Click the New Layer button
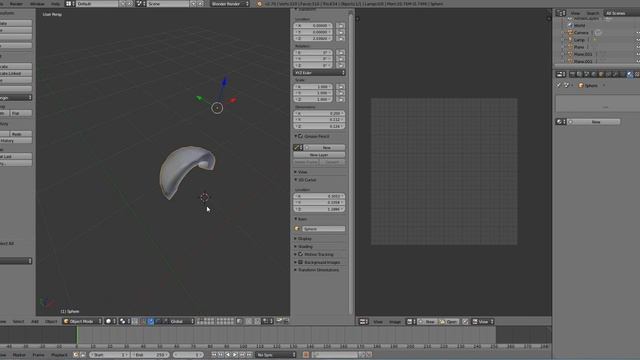 [x=319, y=155]
